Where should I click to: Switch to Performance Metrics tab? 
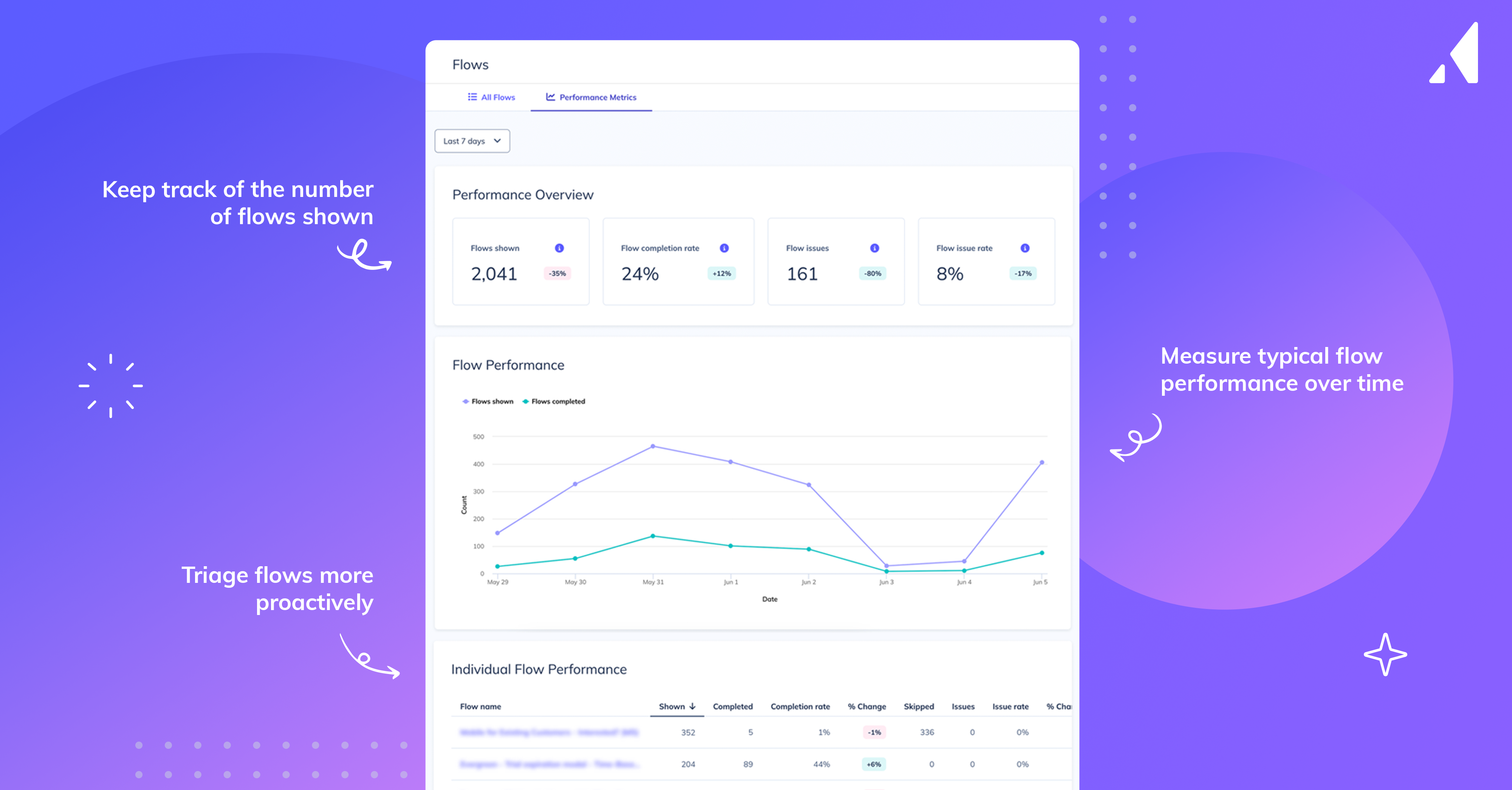[591, 98]
